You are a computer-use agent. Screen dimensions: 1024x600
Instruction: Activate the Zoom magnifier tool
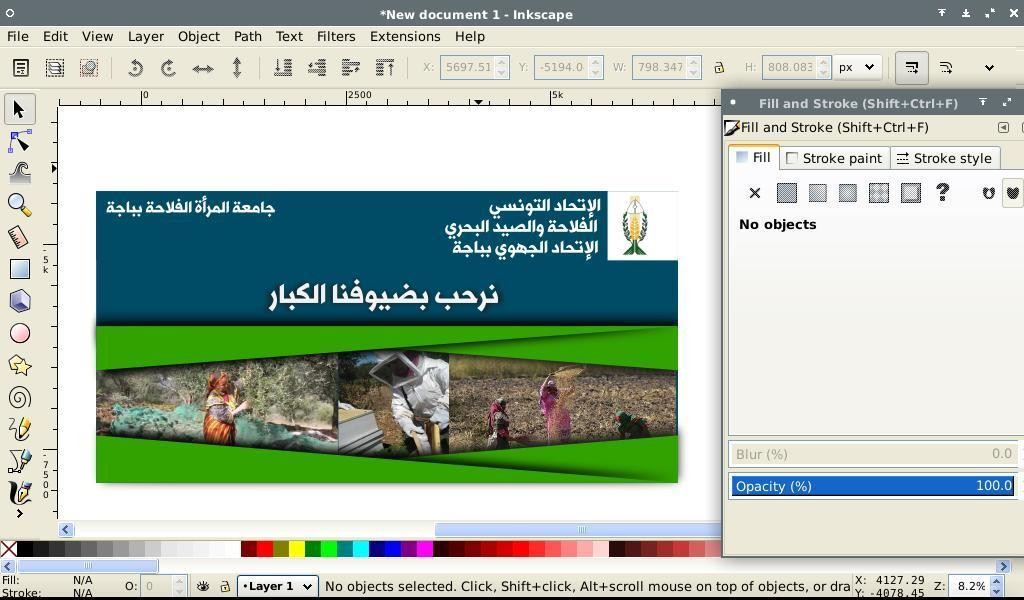click(19, 205)
